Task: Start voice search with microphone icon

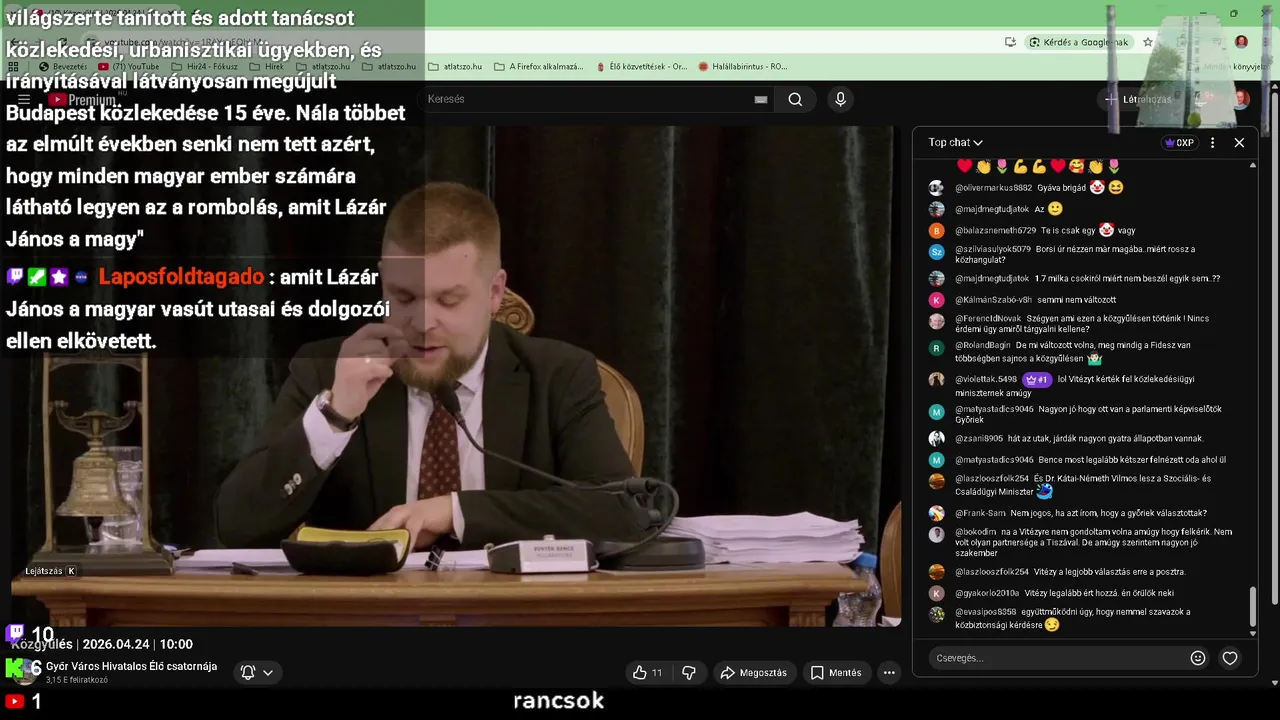Action: (840, 99)
